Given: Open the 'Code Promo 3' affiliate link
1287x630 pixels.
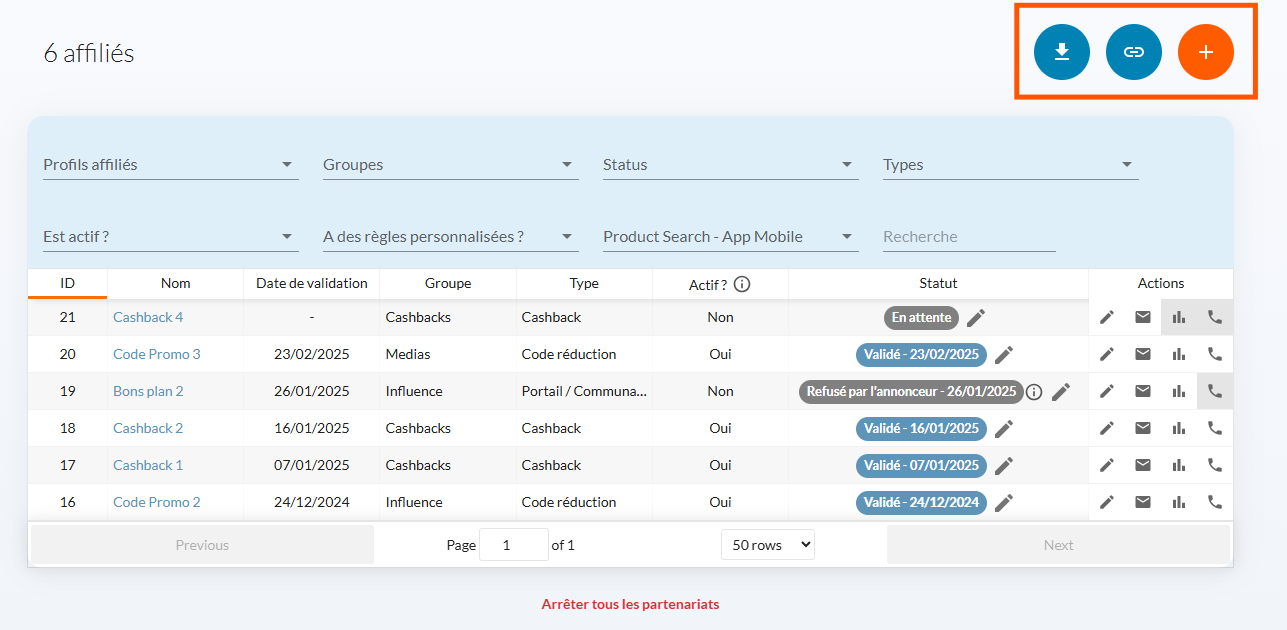Looking at the screenshot, I should (x=157, y=354).
